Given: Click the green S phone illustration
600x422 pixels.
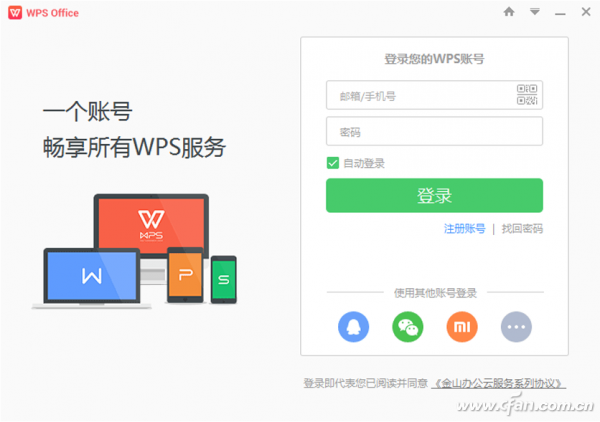Looking at the screenshot, I should click(224, 280).
